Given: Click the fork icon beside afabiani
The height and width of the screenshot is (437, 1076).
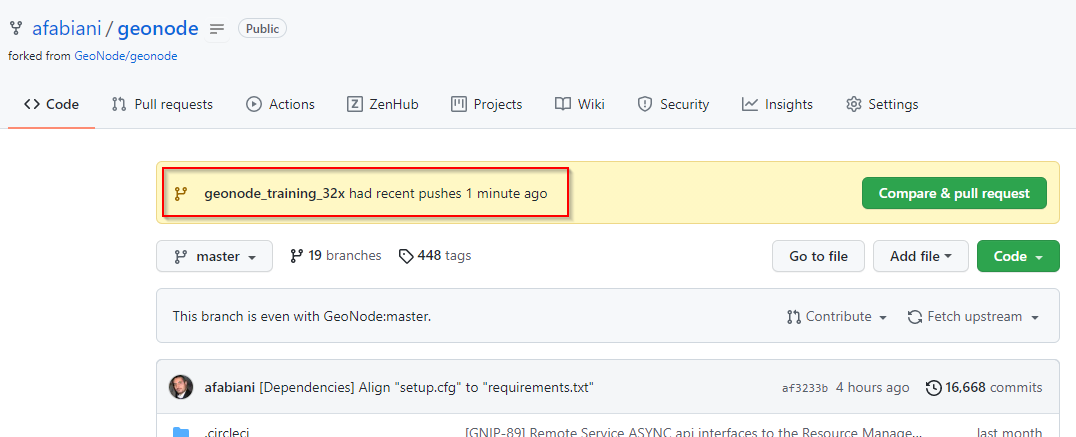Looking at the screenshot, I should point(15,29).
